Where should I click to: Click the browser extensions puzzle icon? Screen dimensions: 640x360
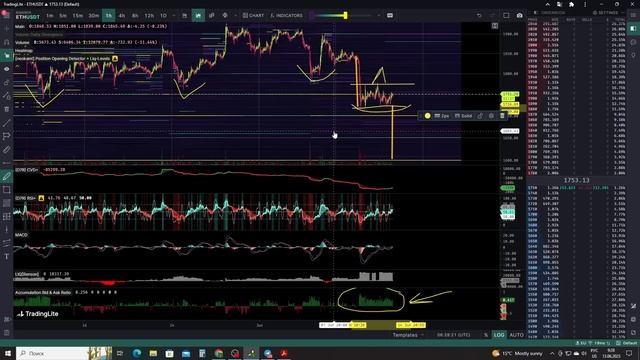coord(571,4)
